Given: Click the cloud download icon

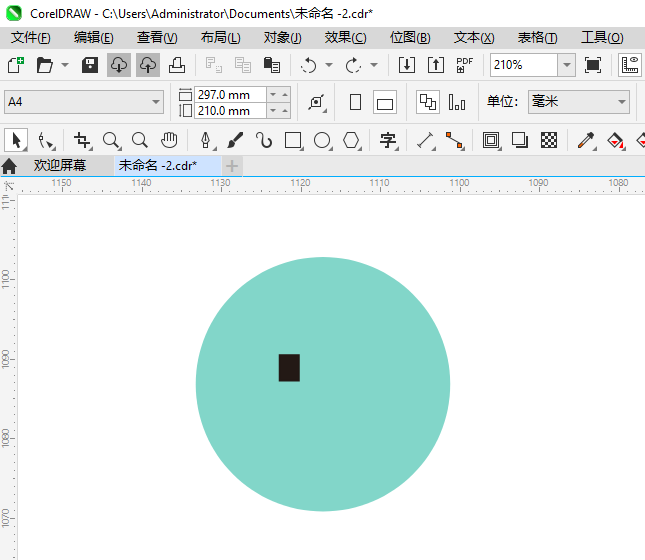Looking at the screenshot, I should [119, 65].
